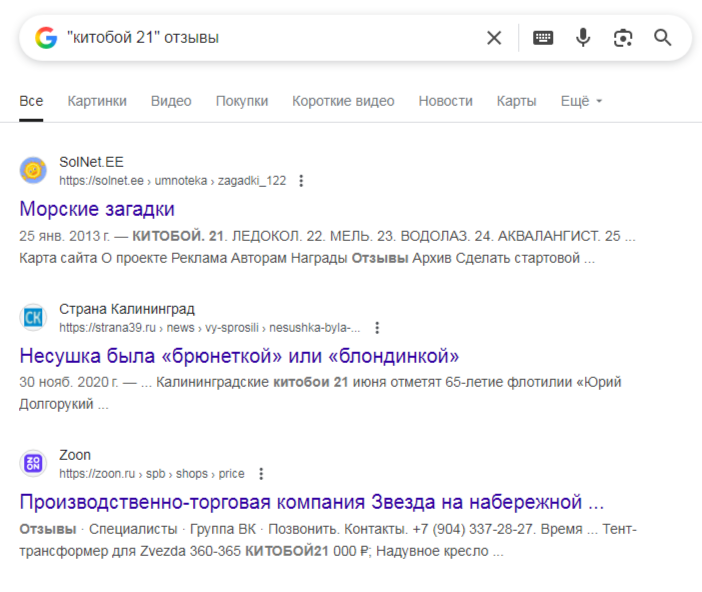Image resolution: width=702 pixels, height=592 pixels.
Task: Expand the Ещё more filters dropdown
Action: pyautogui.click(x=581, y=101)
